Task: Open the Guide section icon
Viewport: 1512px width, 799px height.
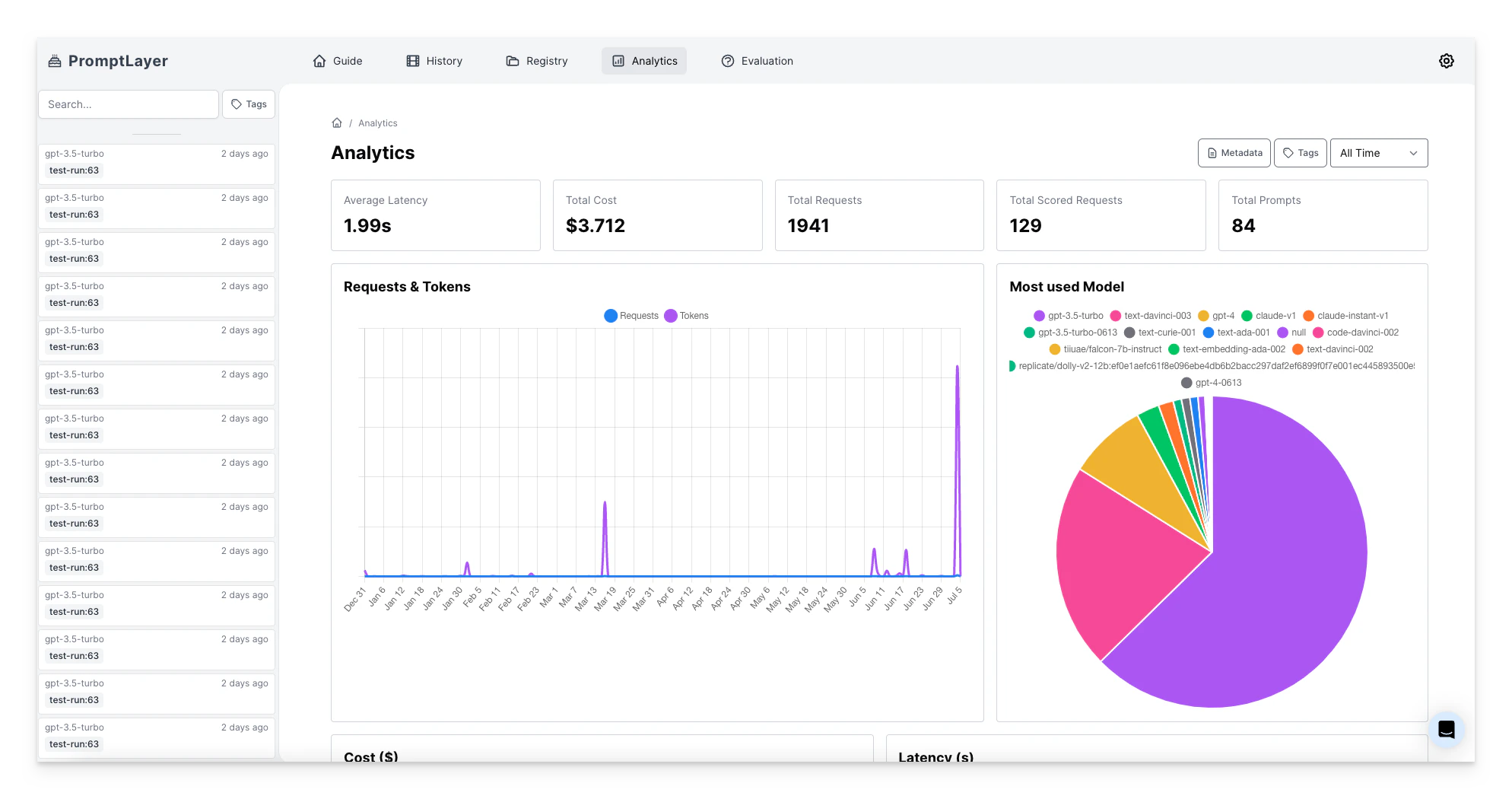Action: [x=320, y=61]
